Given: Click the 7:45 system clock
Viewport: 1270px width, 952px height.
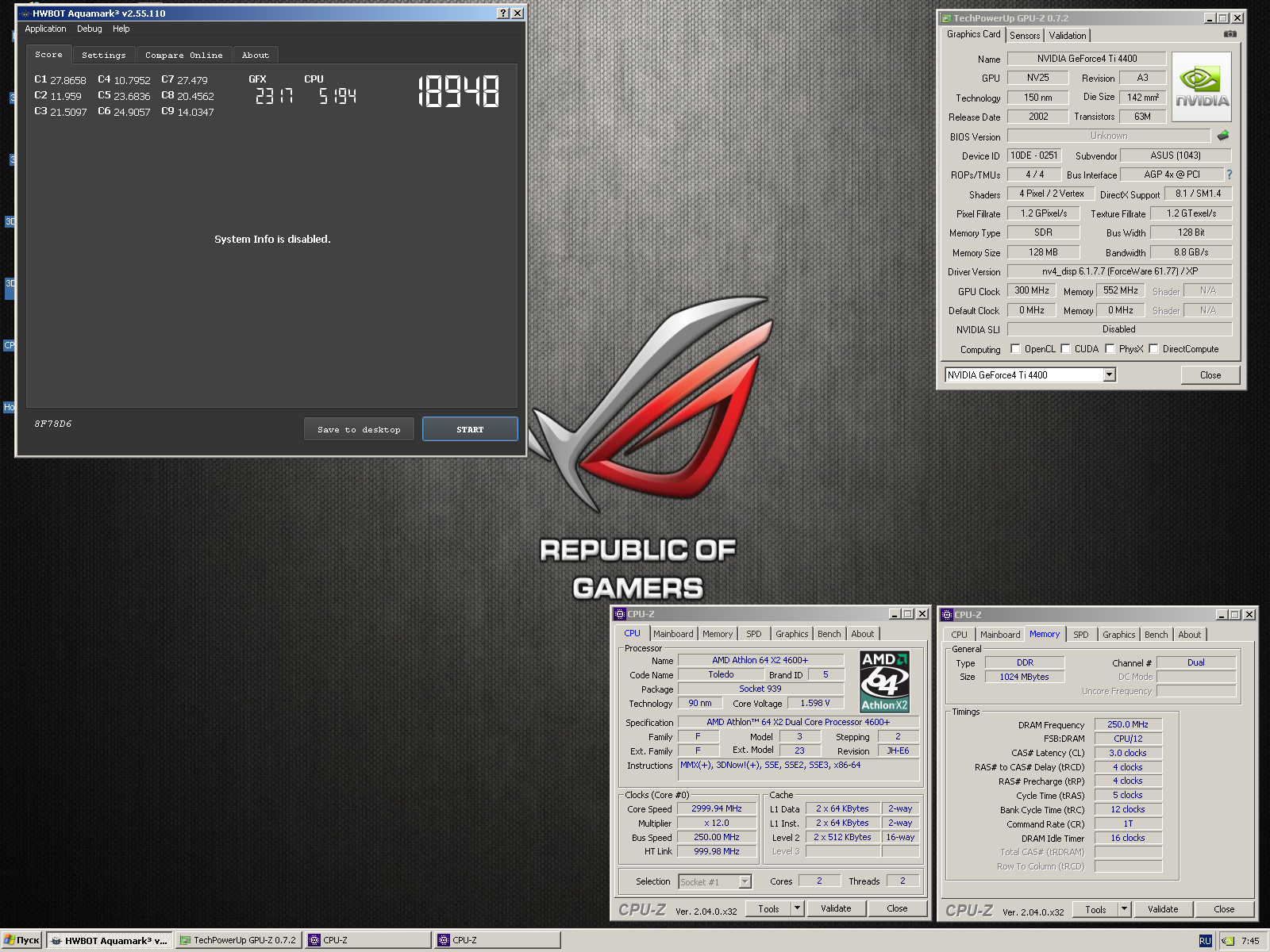Looking at the screenshot, I should (1250, 941).
